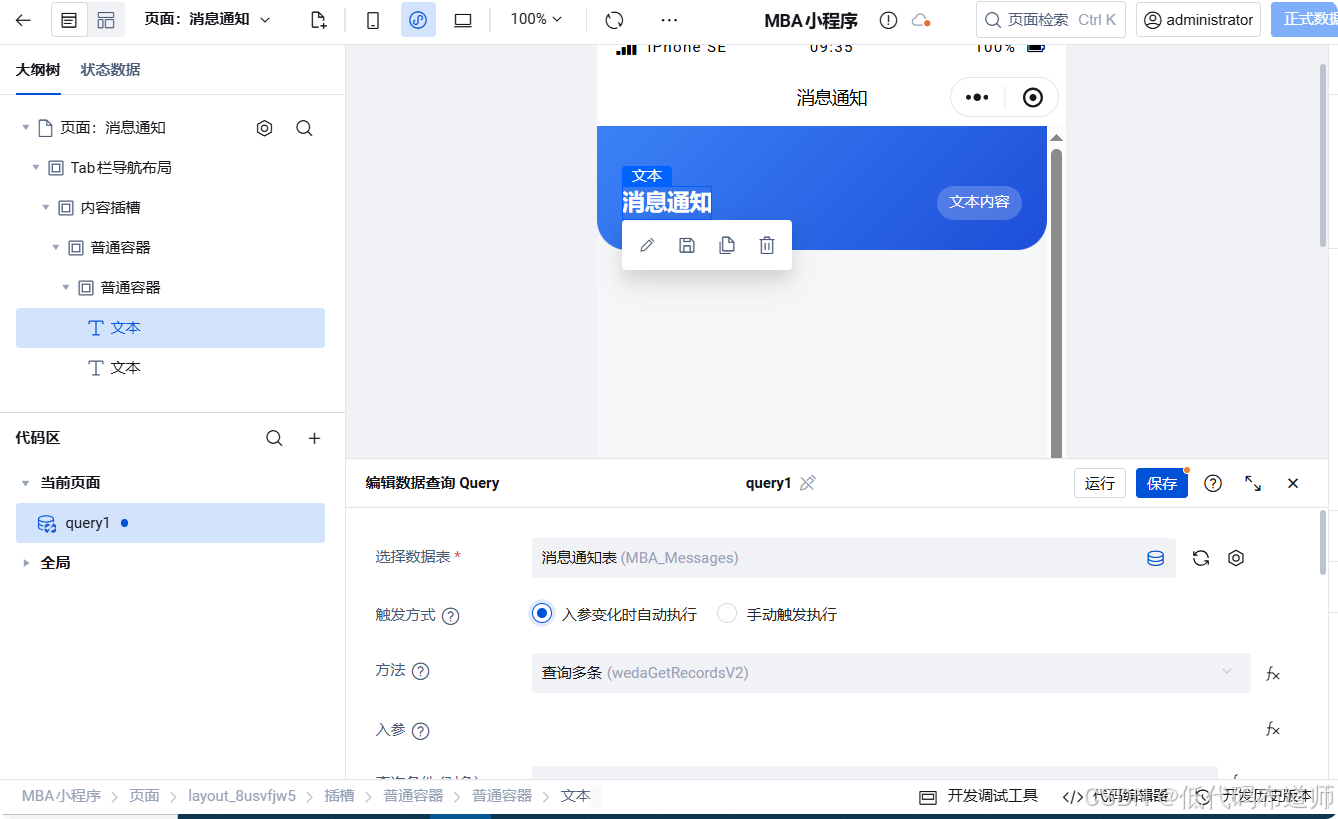Screen dimensions: 1338x819
Task: Open the more options ellipsis in toolbar
Action: (x=669, y=20)
